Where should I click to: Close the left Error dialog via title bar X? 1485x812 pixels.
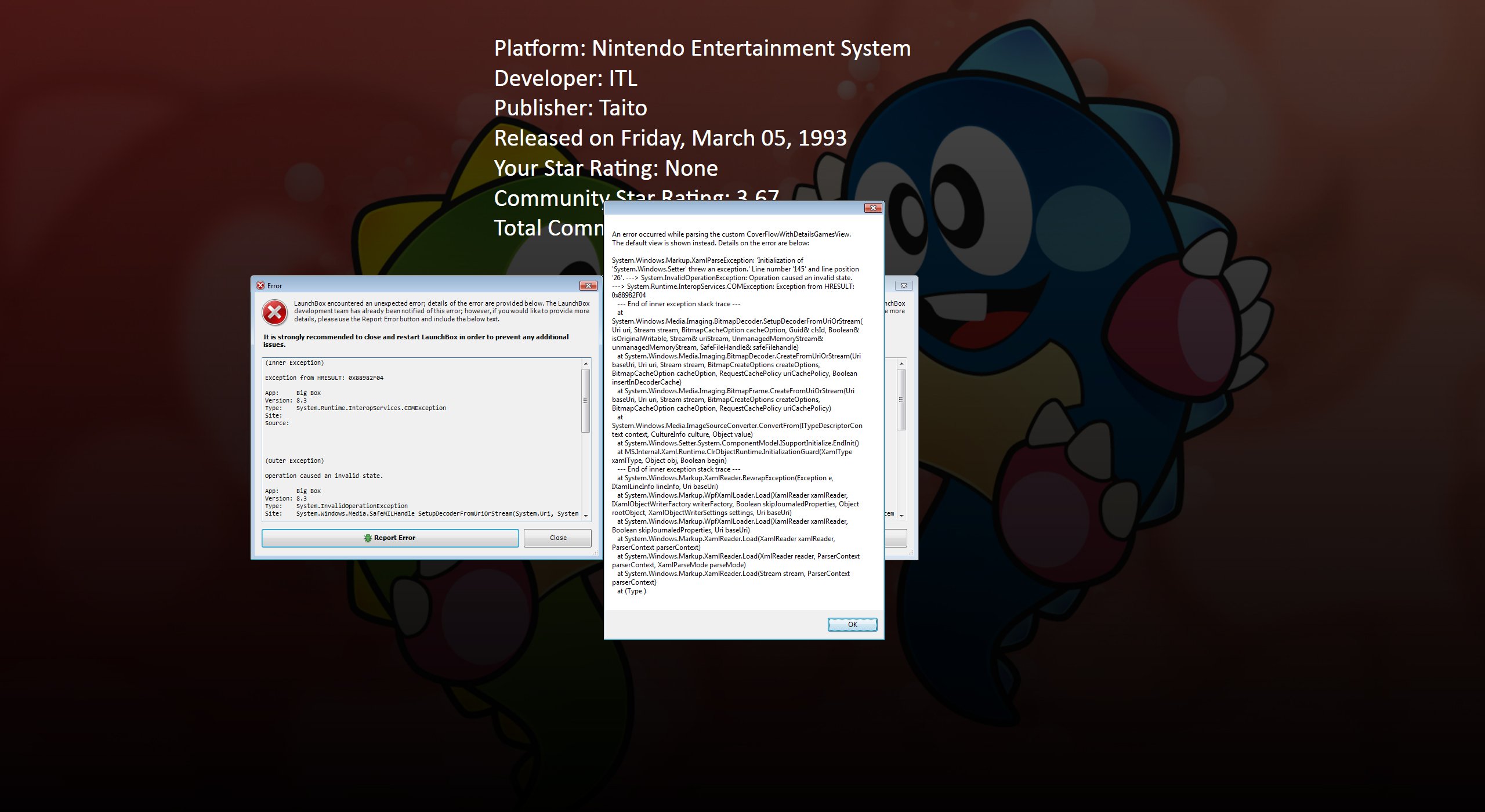588,285
